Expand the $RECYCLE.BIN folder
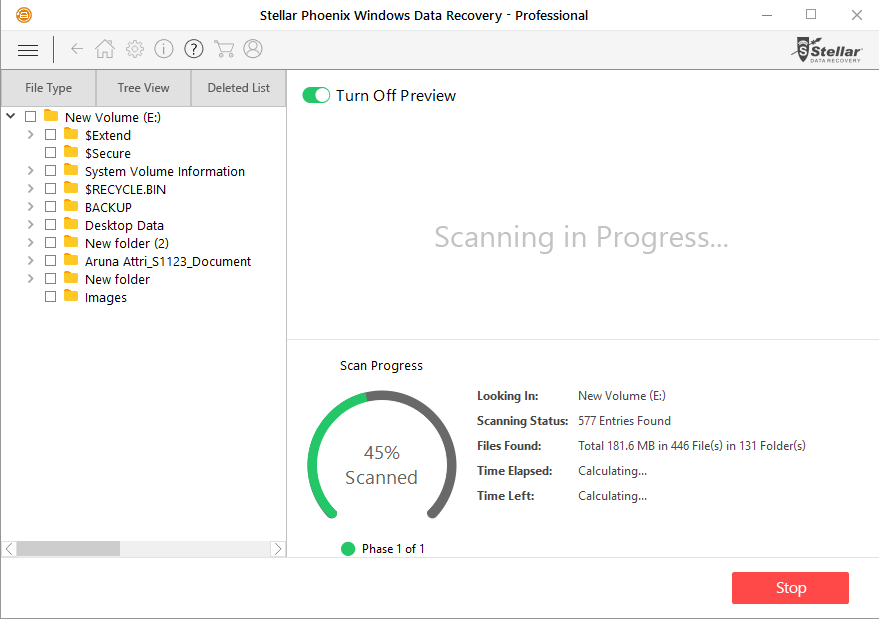Viewport: 879px width, 619px height. pos(31,188)
